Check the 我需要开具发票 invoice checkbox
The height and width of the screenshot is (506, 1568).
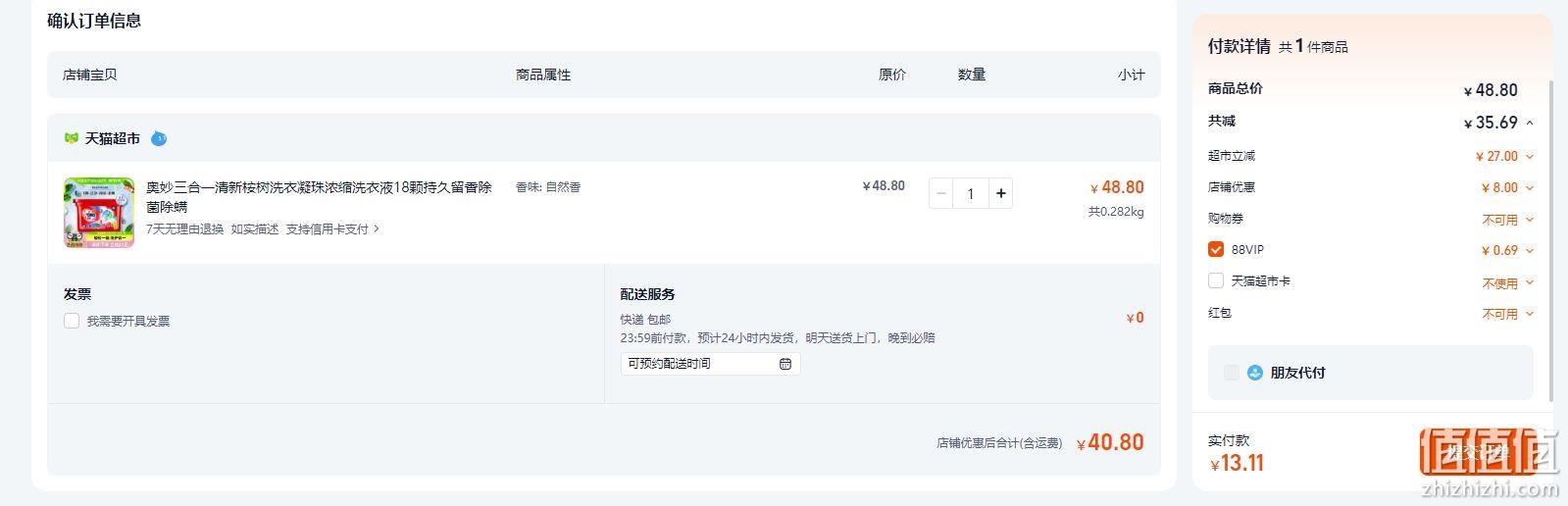(72, 321)
